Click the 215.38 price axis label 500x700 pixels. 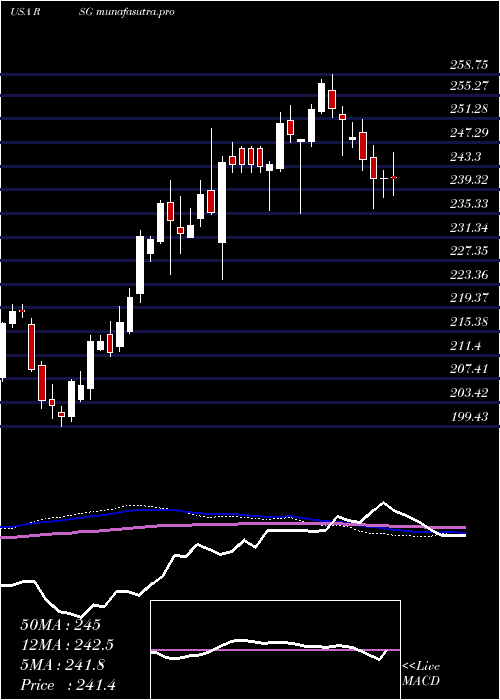click(468, 322)
